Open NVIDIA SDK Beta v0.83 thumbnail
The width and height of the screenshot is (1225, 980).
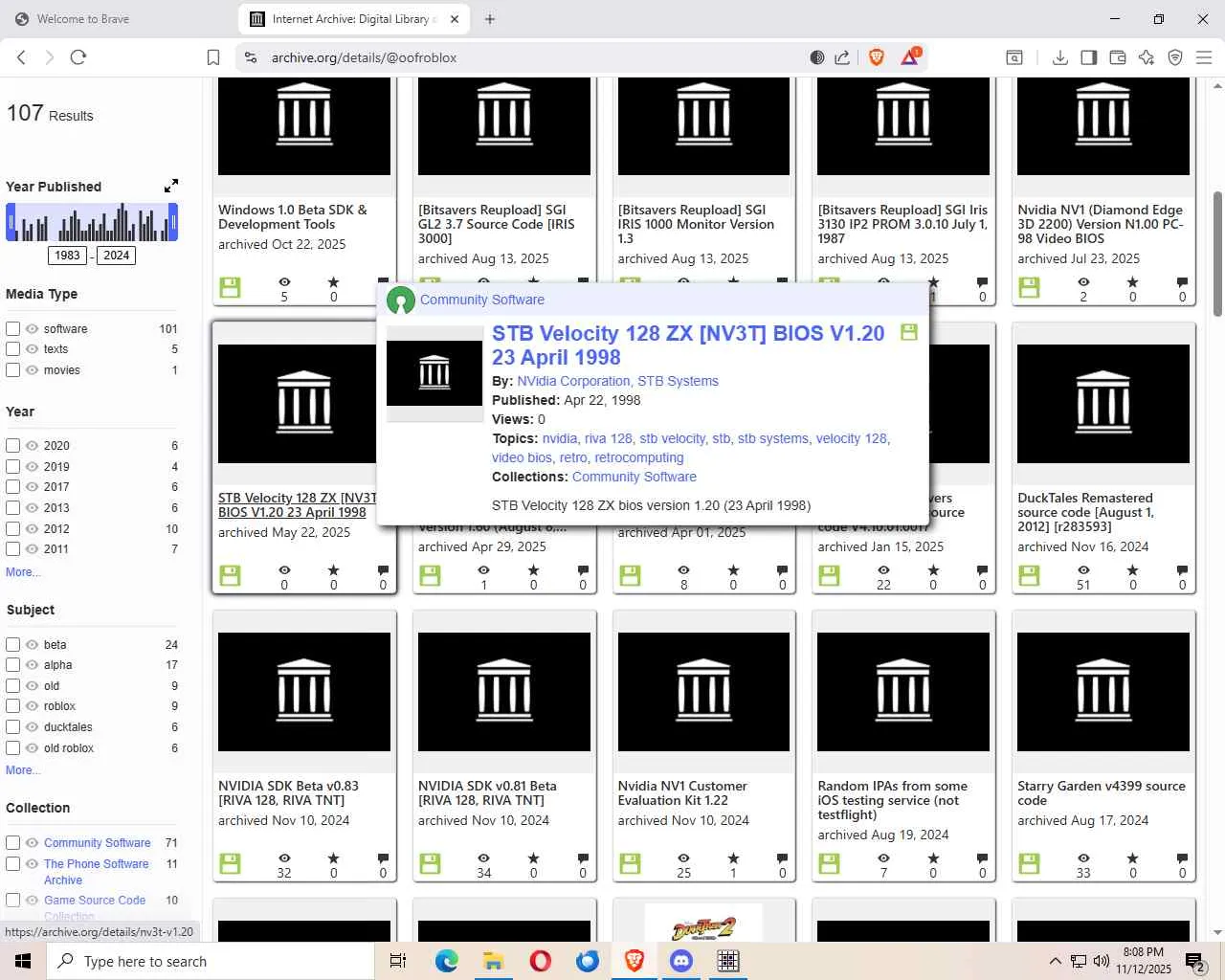[x=304, y=692]
